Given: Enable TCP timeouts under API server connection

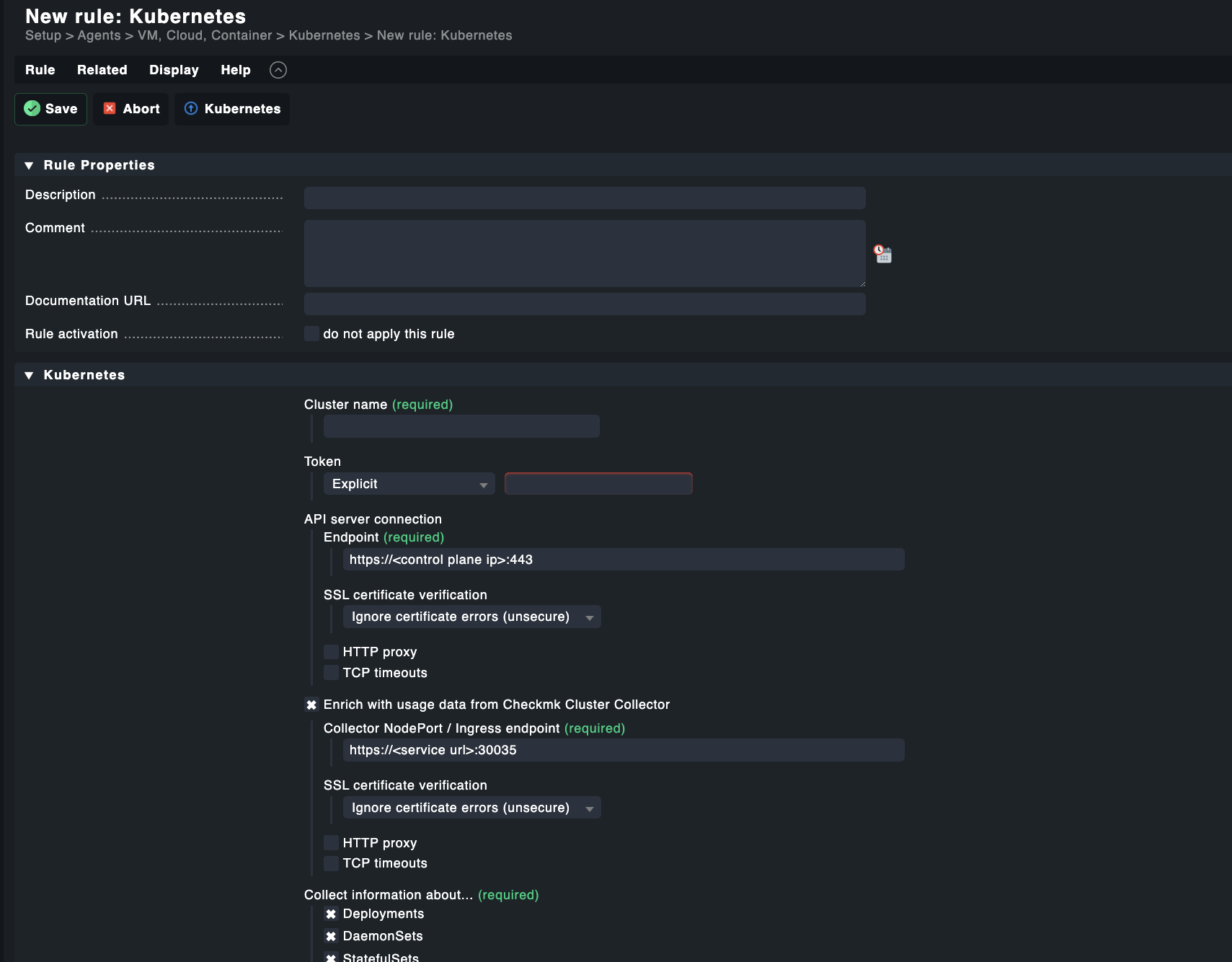Looking at the screenshot, I should [331, 672].
